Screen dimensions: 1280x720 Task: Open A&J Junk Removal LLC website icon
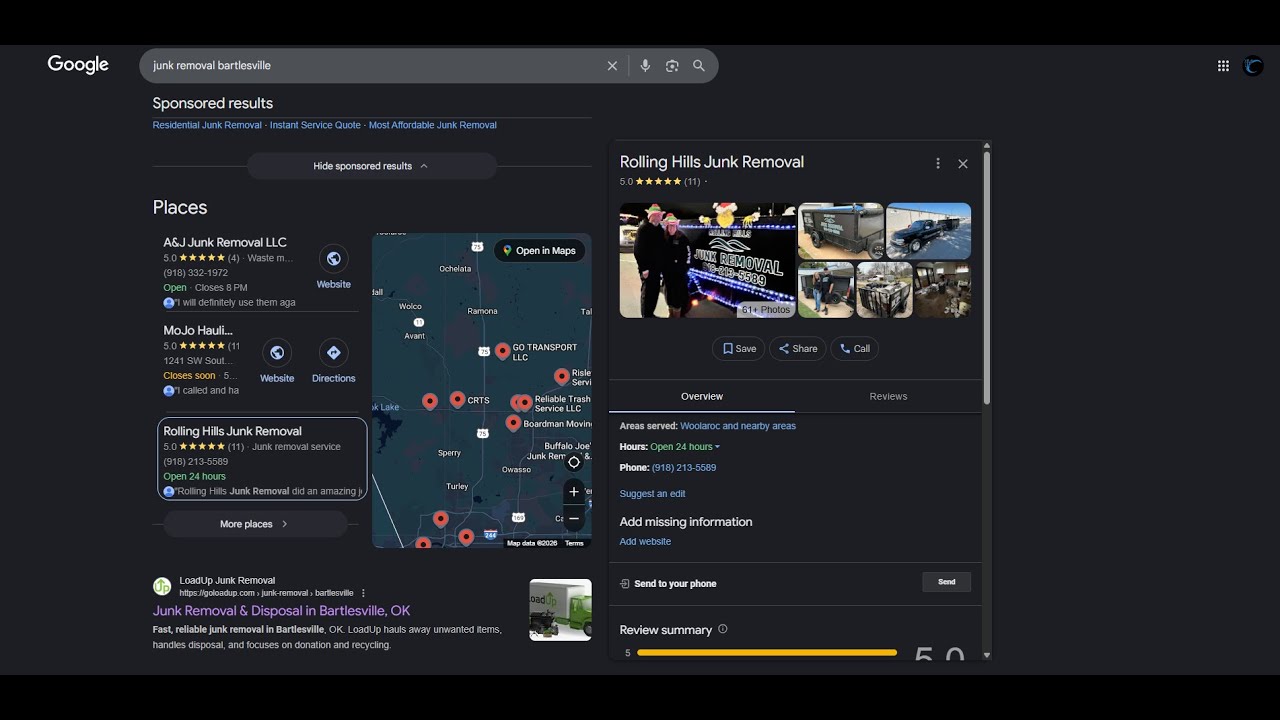(334, 259)
